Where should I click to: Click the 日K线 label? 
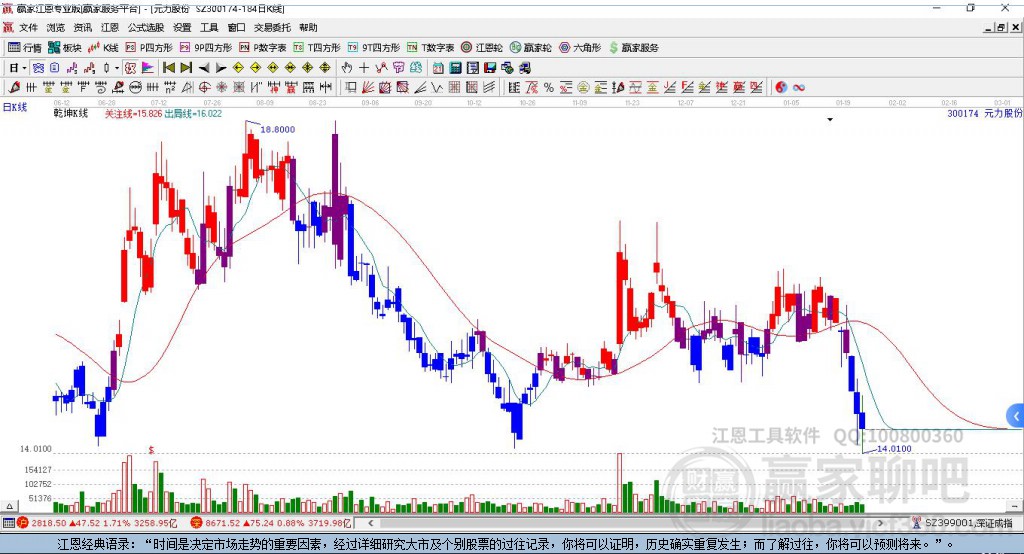pos(14,107)
